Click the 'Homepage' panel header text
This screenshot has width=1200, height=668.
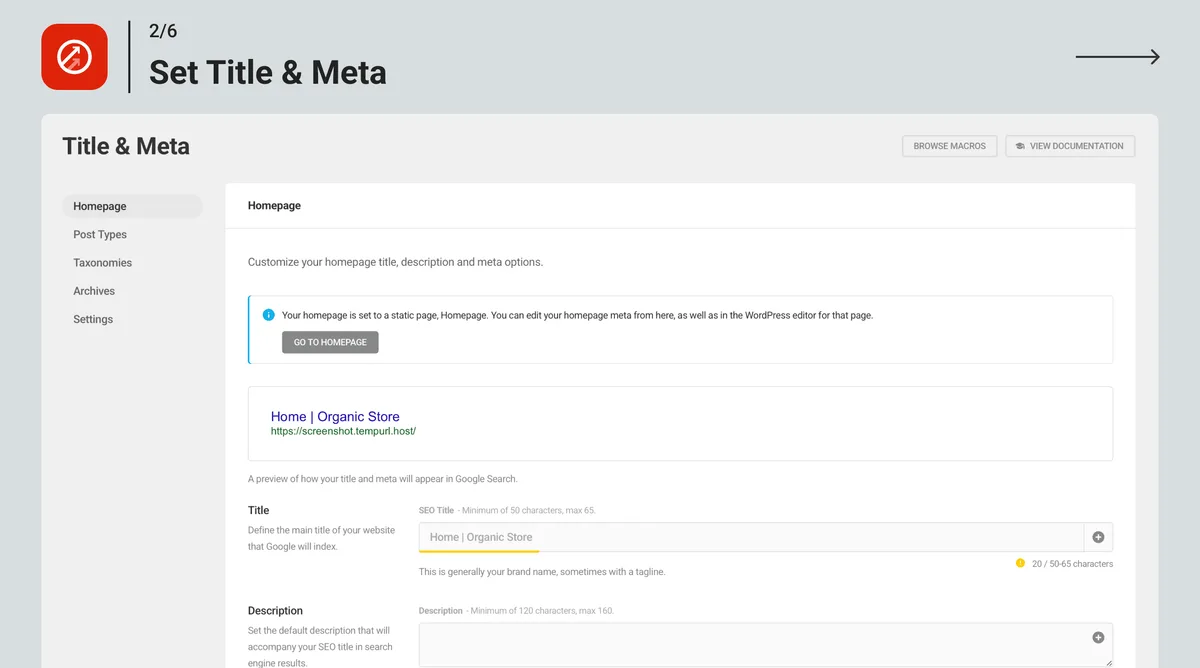[x=274, y=205]
